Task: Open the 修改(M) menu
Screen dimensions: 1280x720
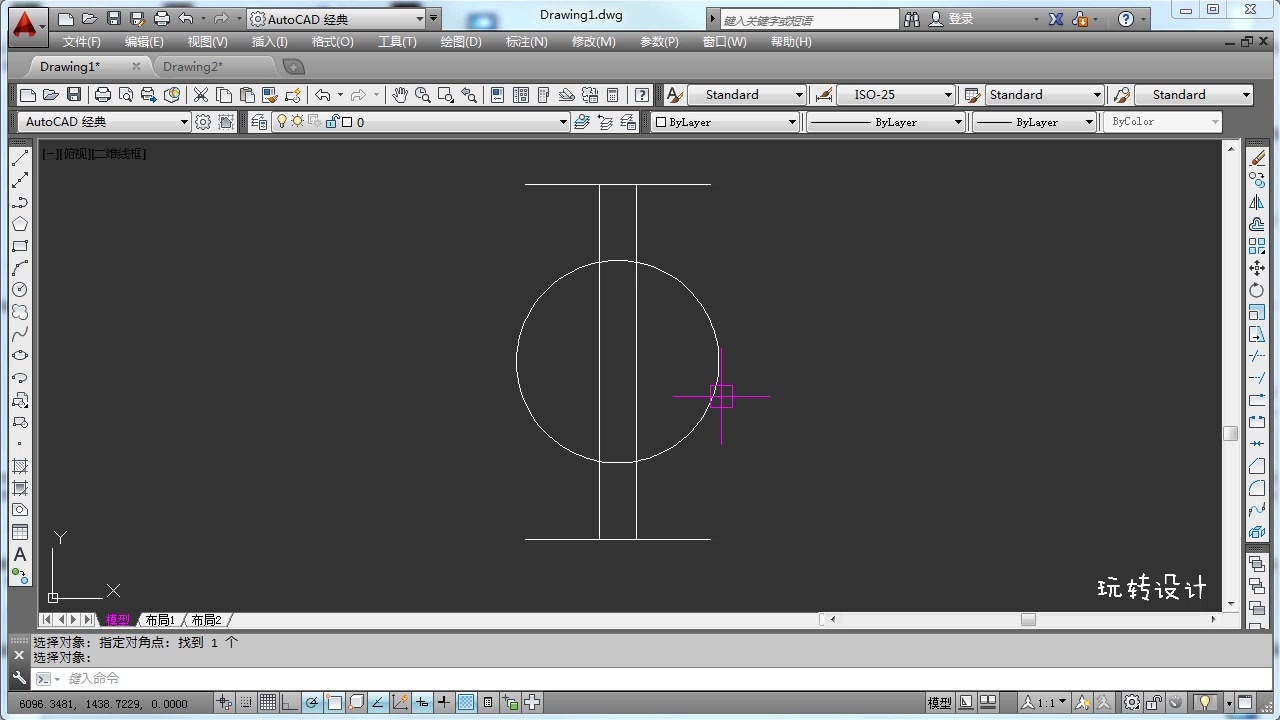Action: click(594, 42)
